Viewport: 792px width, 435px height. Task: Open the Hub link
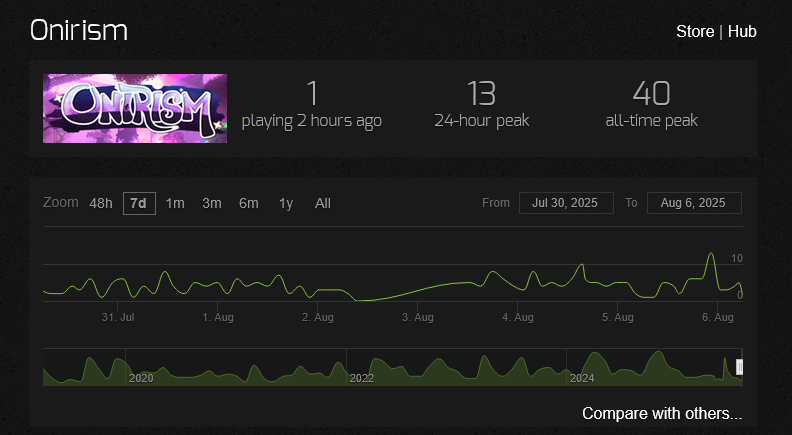tap(742, 31)
